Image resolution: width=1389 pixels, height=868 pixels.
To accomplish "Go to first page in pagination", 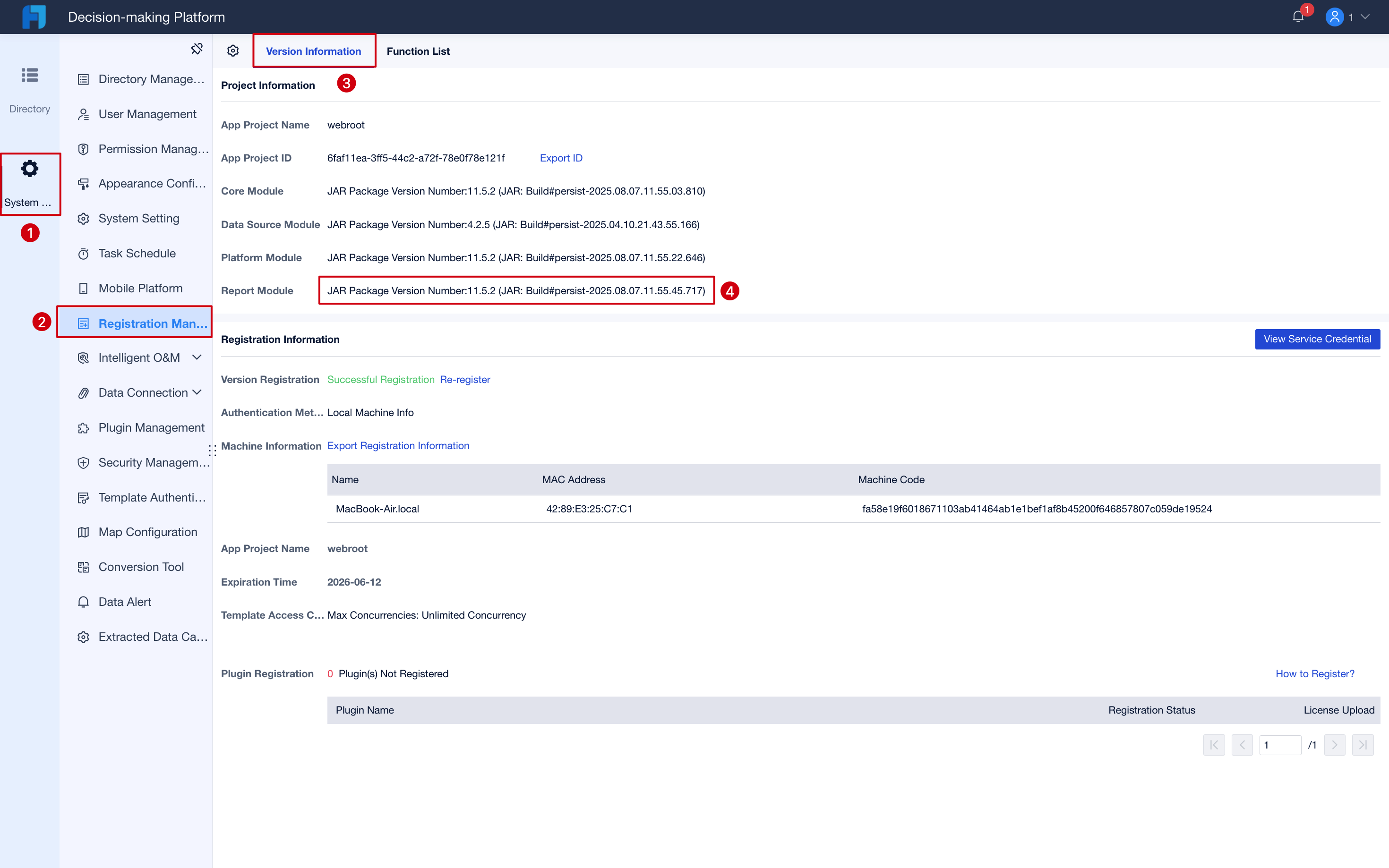I will tap(1214, 745).
